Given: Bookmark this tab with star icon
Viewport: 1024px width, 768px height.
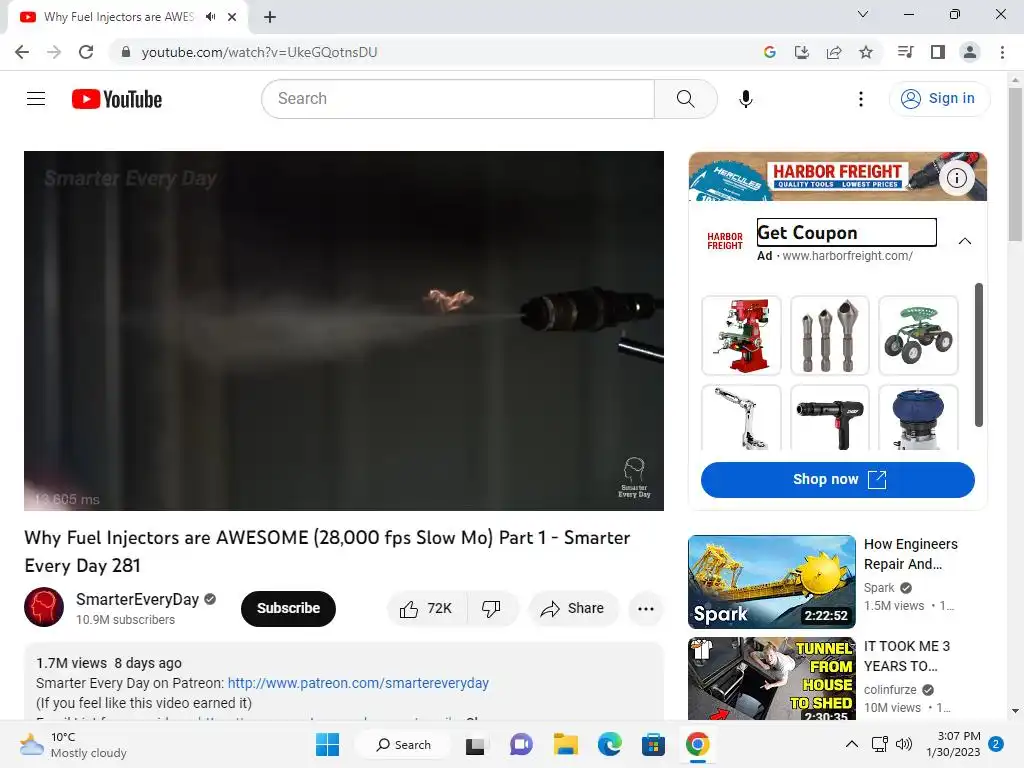Looking at the screenshot, I should tap(865, 52).
